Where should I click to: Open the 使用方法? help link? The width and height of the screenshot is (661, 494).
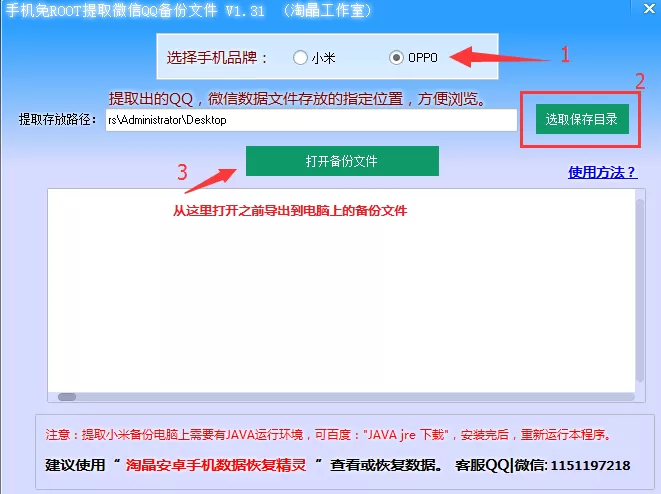pyautogui.click(x=602, y=172)
